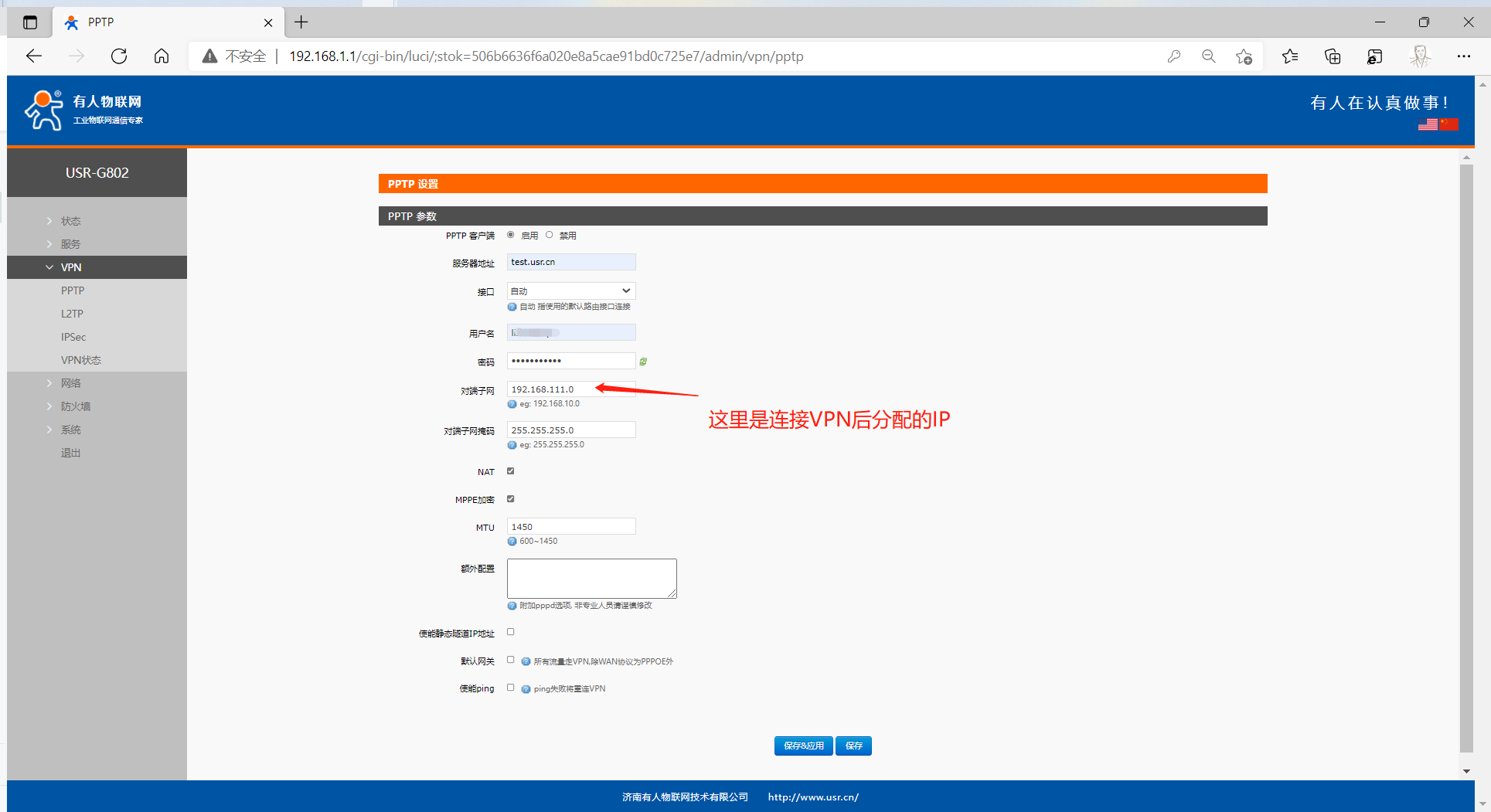1491x812 pixels.
Task: Expand the 防火墙 sidebar section
Action: coord(76,406)
